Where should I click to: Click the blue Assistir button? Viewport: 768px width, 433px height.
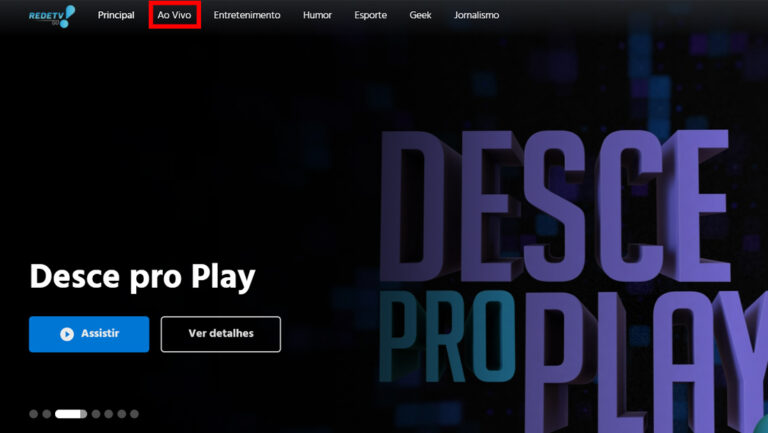click(89, 334)
